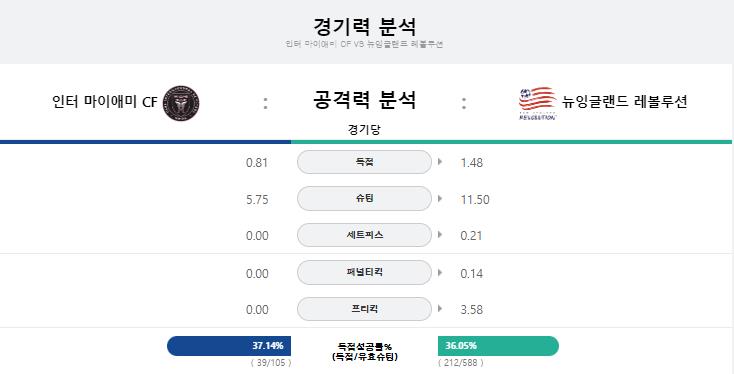Open the 세트피스 stat pill
734x374 pixels.
coord(364,235)
